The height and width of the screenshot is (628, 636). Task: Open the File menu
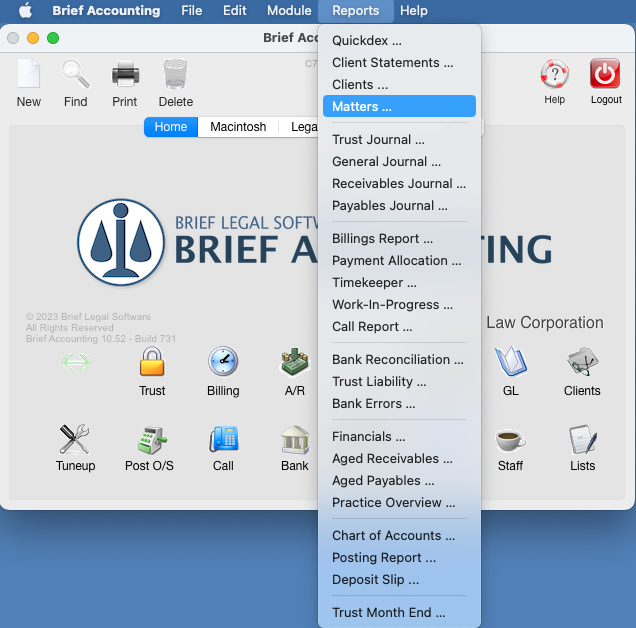(191, 11)
